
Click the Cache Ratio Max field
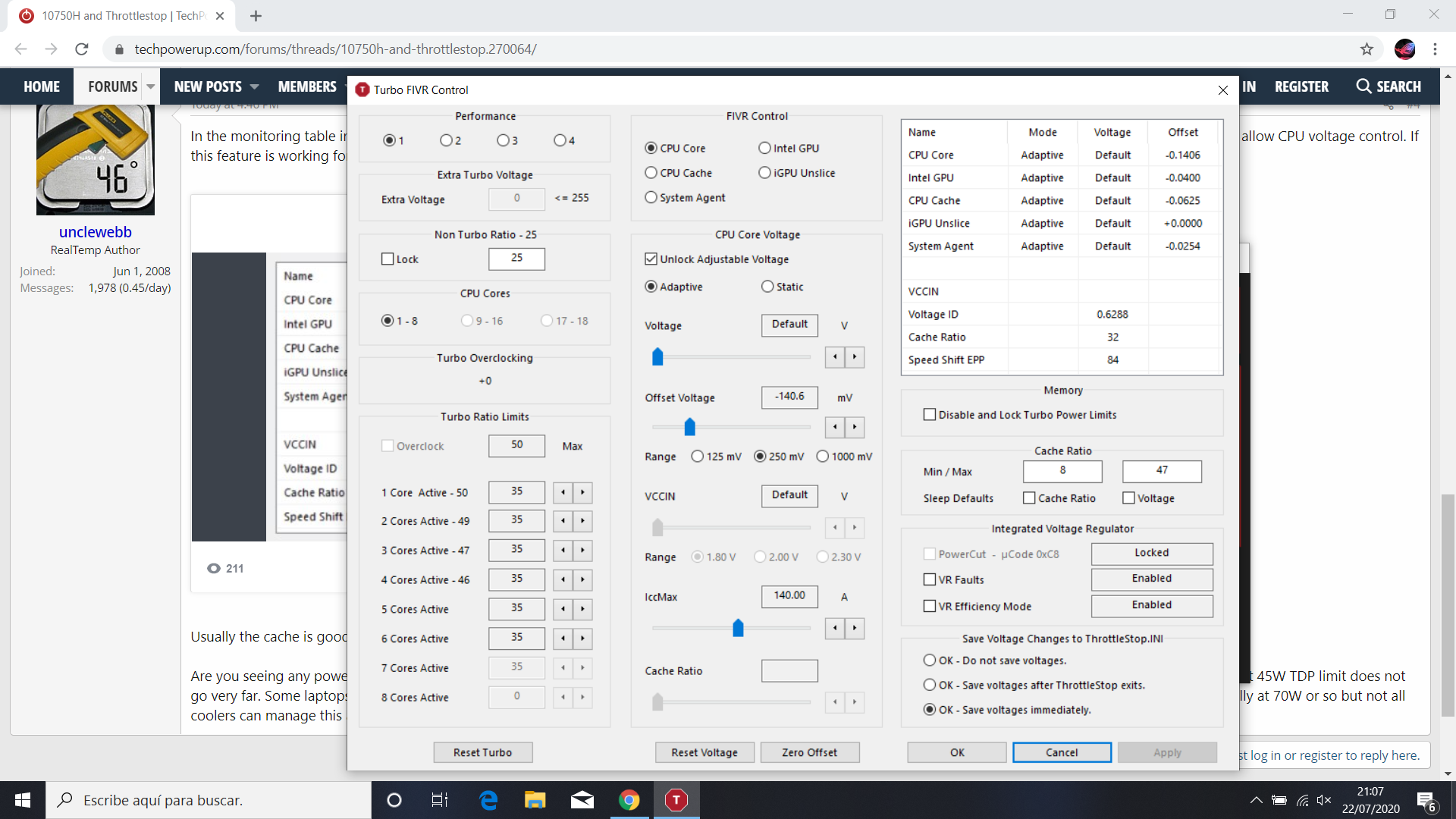point(1162,471)
